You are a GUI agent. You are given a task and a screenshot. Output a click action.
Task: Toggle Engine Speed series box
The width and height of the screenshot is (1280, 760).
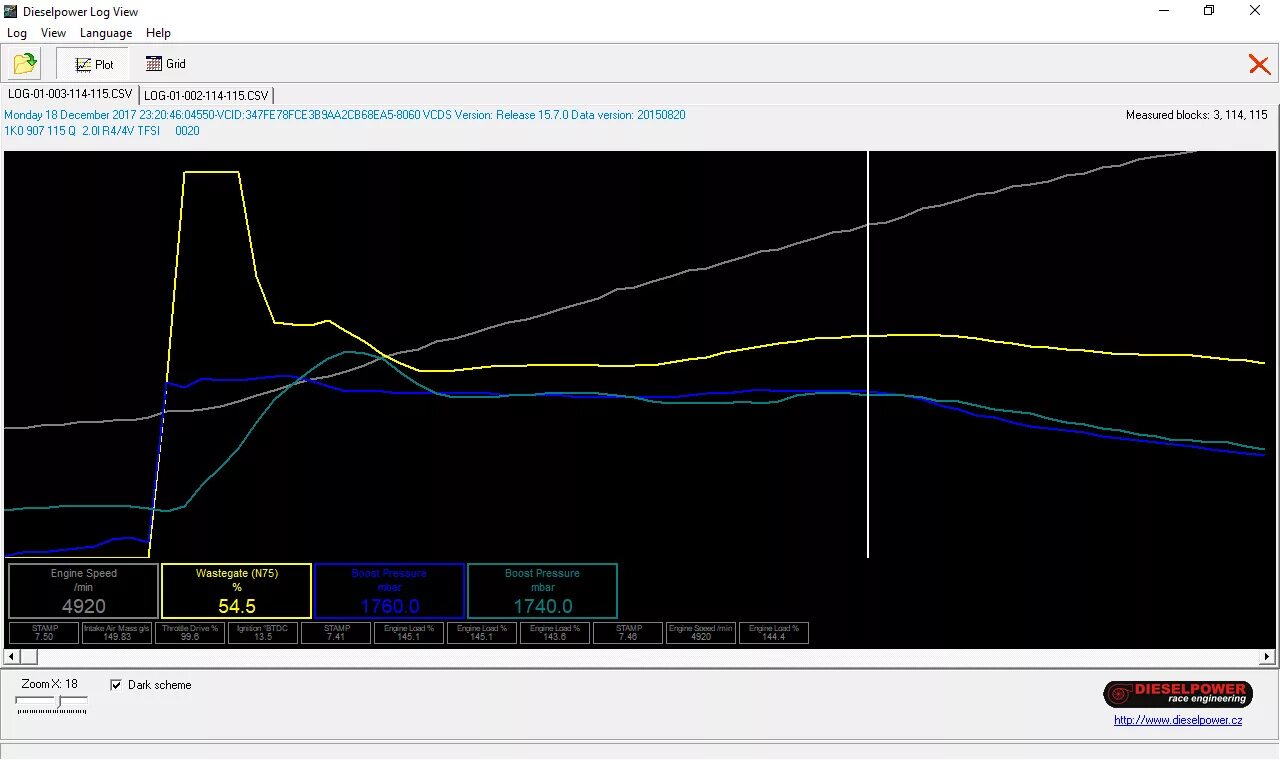point(84,591)
